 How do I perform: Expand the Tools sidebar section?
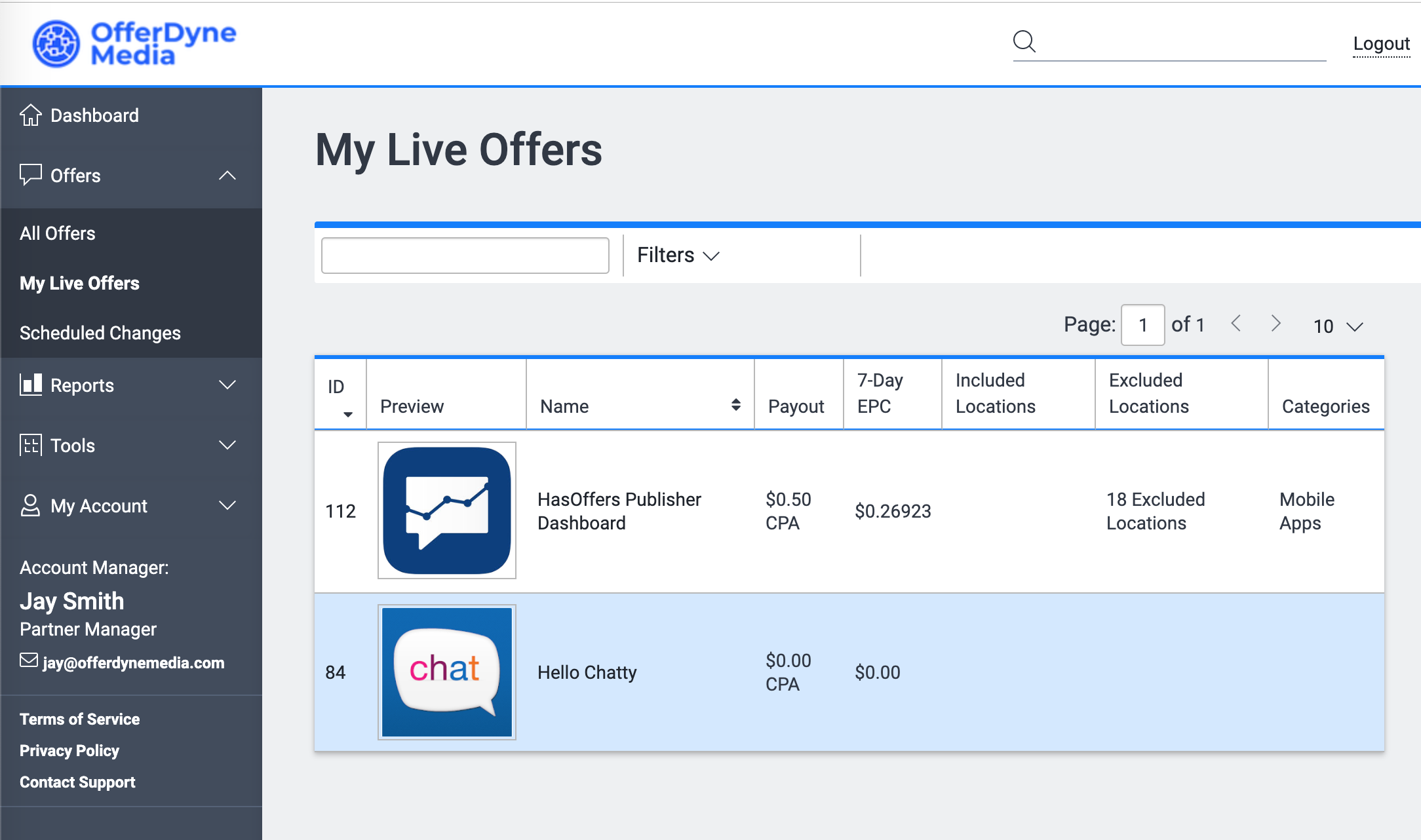pyautogui.click(x=227, y=445)
